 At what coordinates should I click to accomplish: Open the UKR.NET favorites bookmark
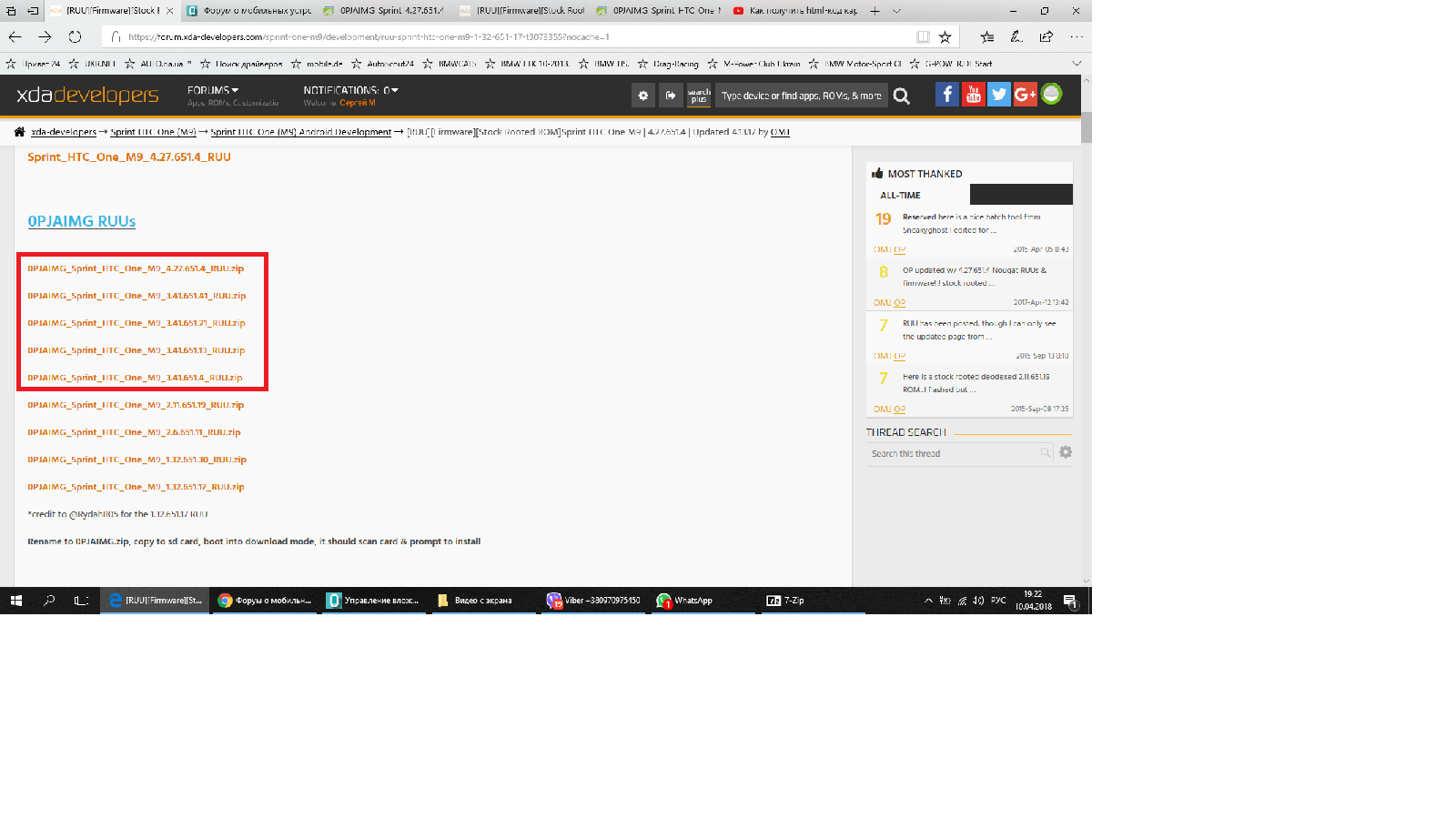click(94, 64)
